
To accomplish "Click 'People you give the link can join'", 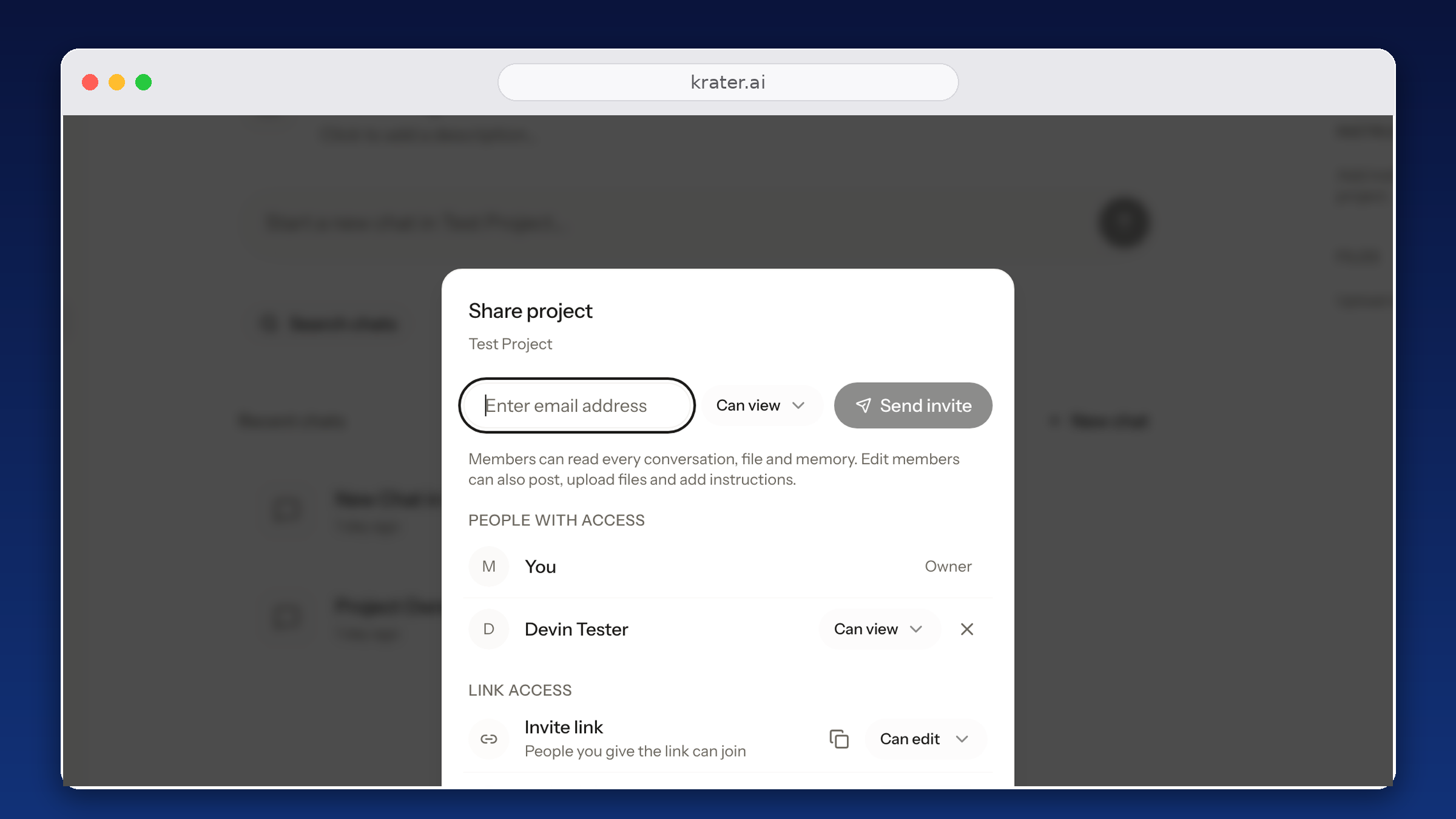I will 635,751.
